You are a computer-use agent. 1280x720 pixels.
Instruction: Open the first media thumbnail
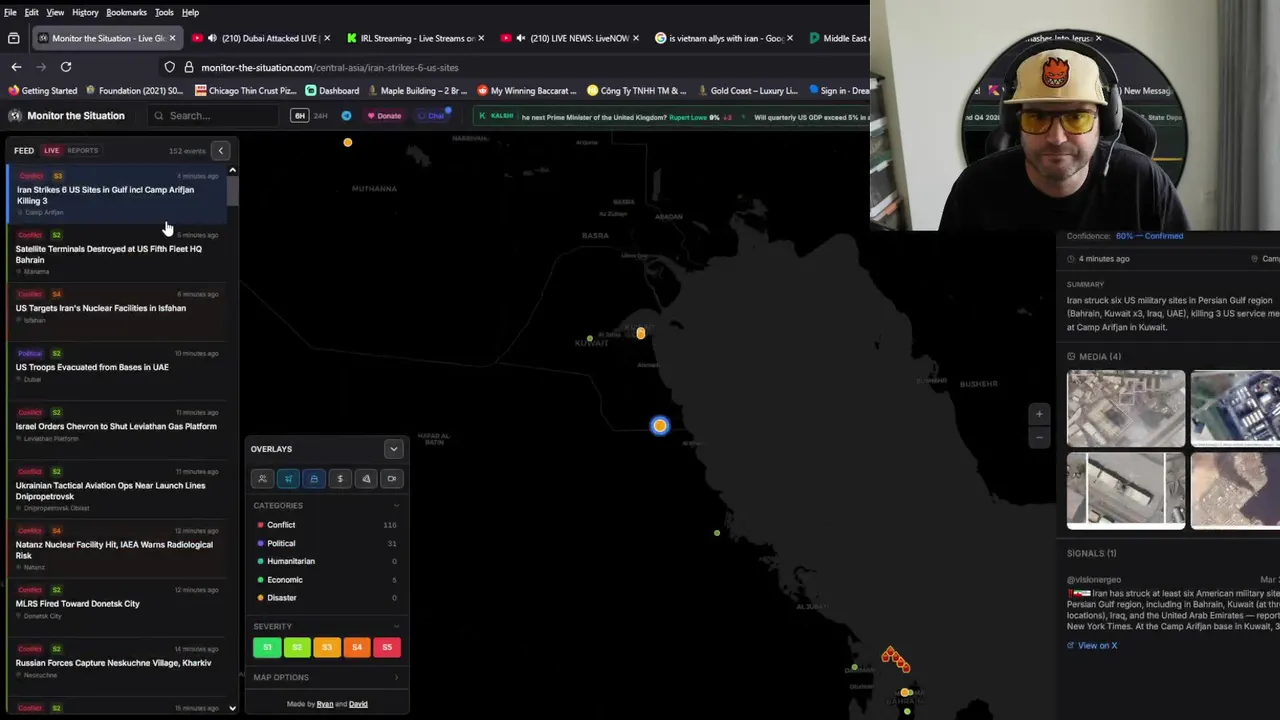pyautogui.click(x=1126, y=408)
